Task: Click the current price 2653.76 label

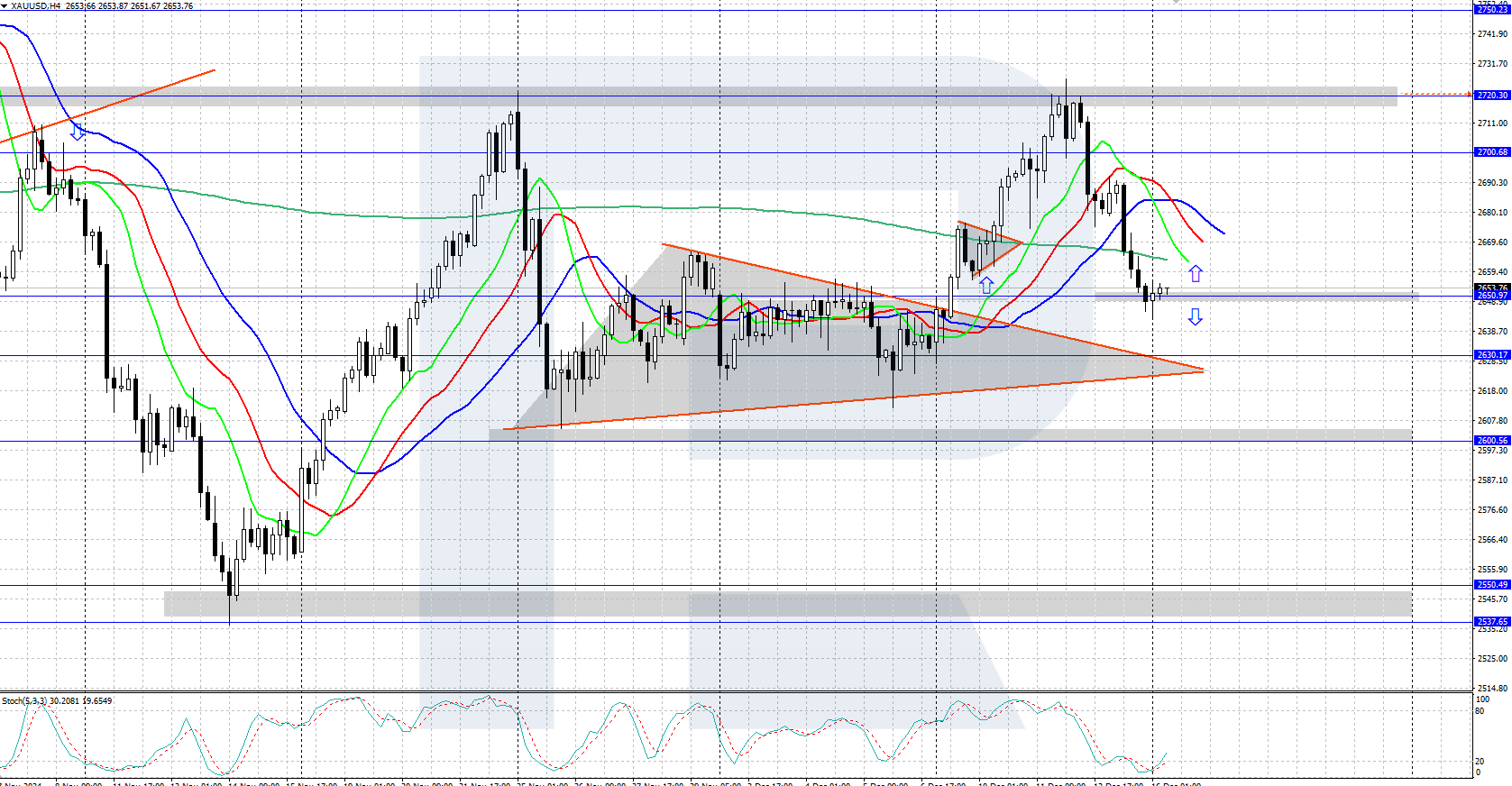Action: tap(1492, 288)
